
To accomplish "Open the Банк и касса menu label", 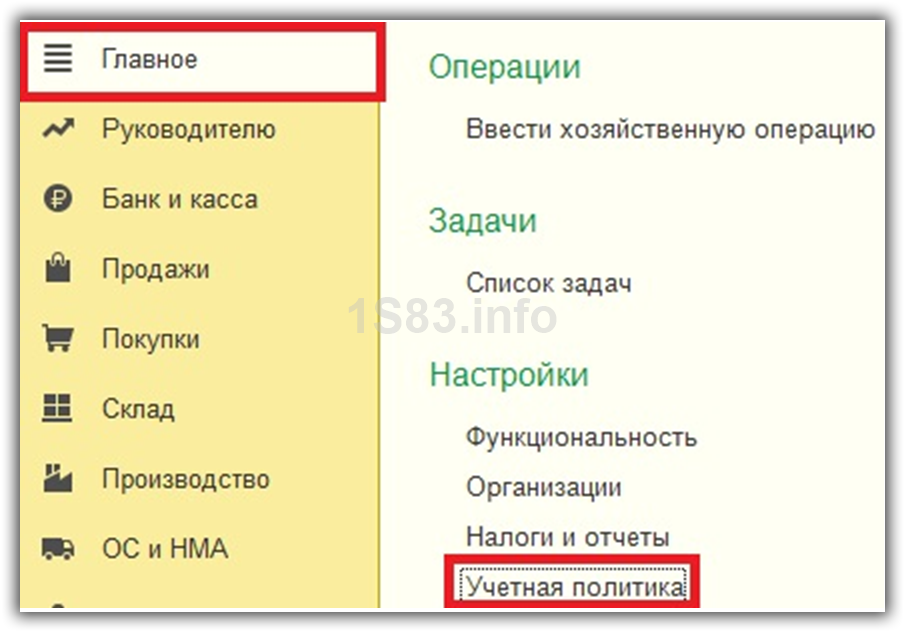I will coord(180,199).
